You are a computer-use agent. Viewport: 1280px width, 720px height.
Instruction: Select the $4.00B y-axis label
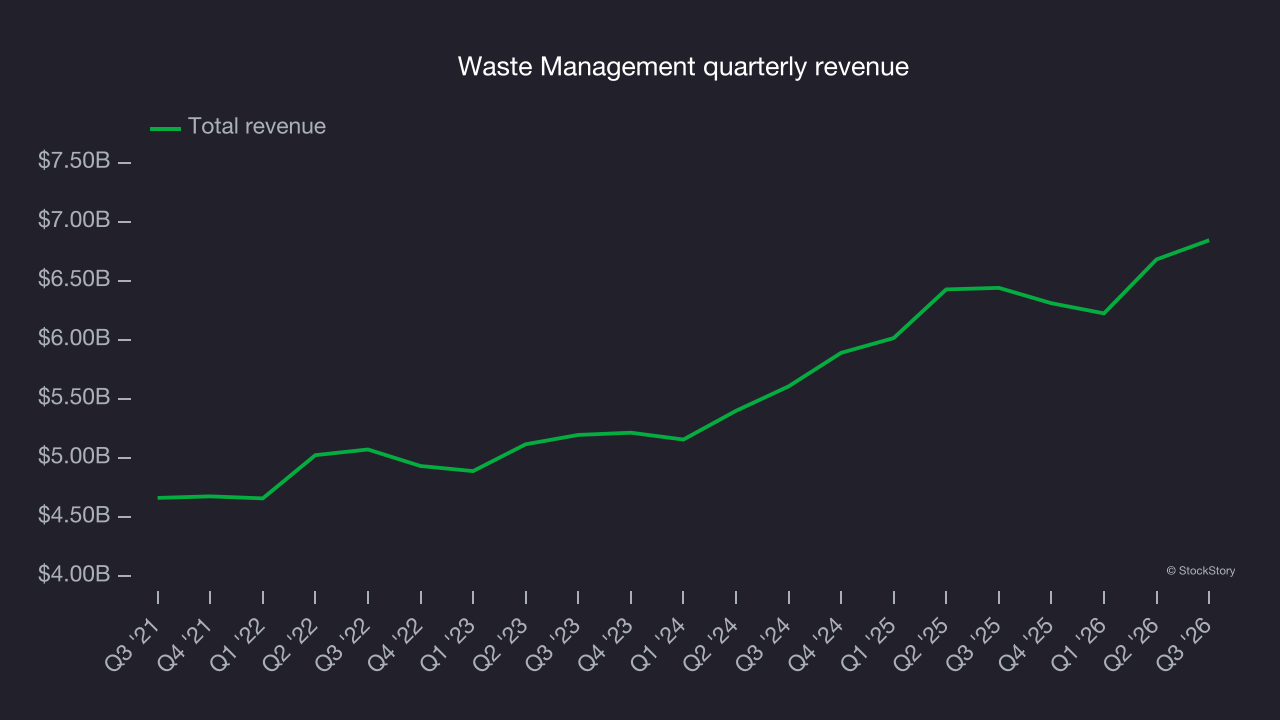(x=74, y=575)
